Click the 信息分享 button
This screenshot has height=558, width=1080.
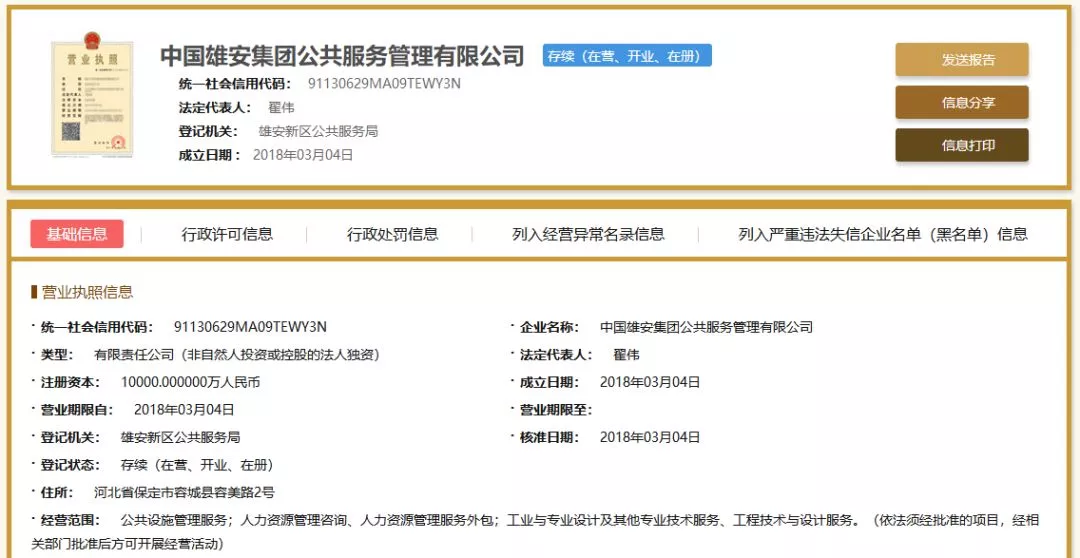[x=961, y=102]
